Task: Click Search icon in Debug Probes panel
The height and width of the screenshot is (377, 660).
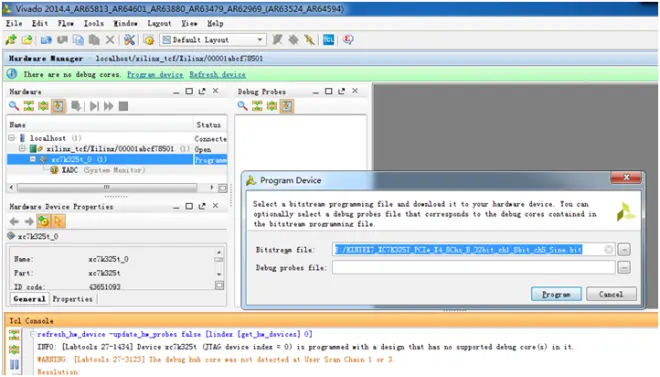Action: 242,106
